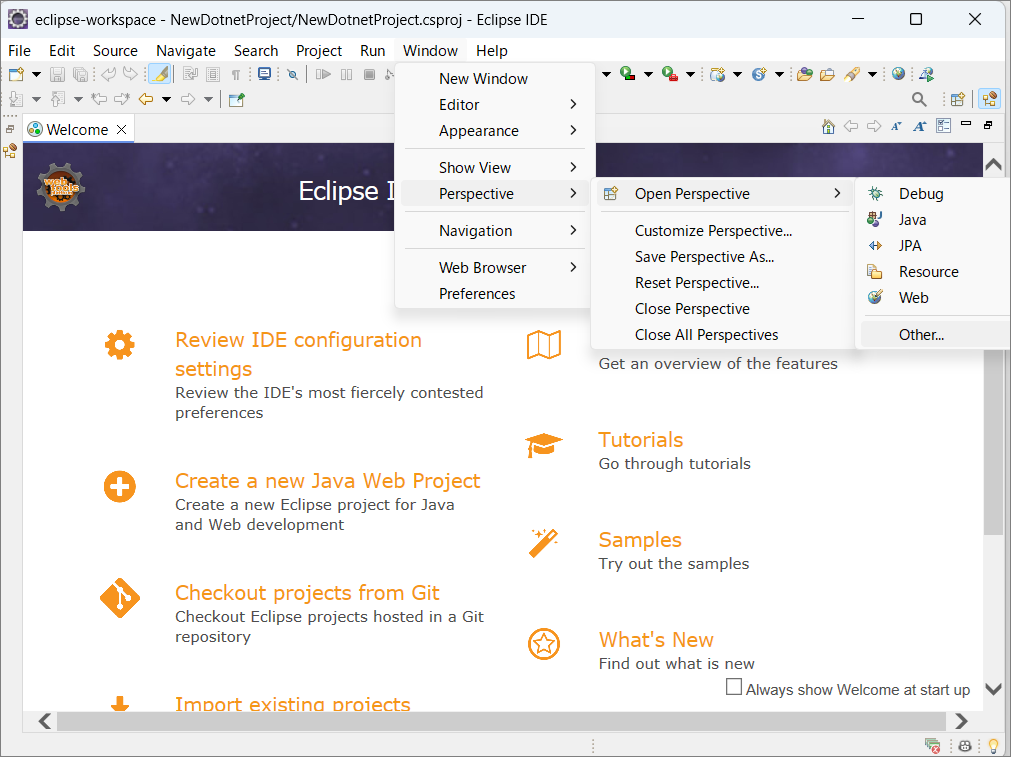This screenshot has height=757, width=1011.
Task: Click the Pin Editor toolbar icon
Action: click(x=237, y=99)
